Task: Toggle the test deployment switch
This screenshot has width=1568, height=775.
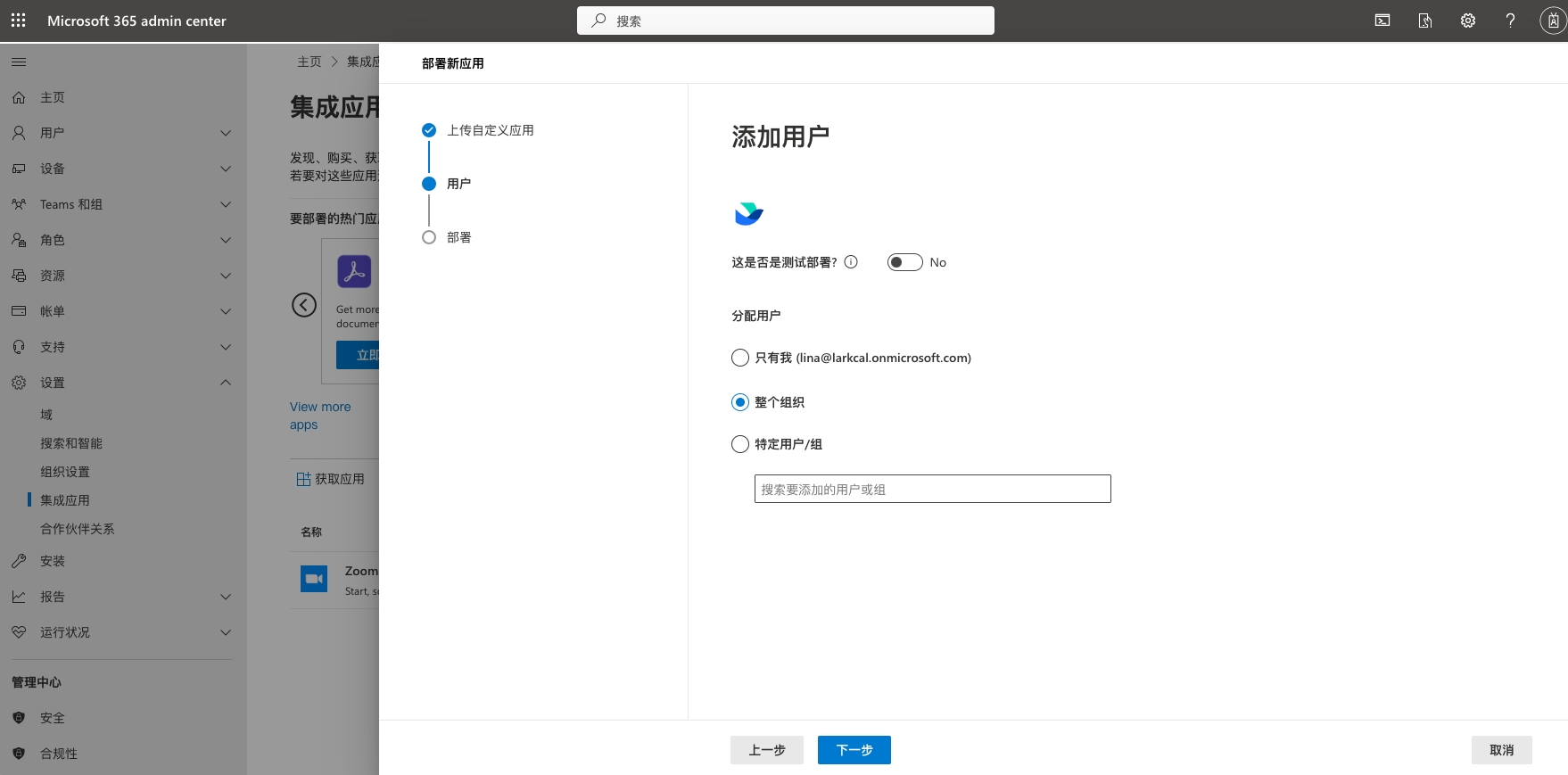Action: [x=904, y=262]
